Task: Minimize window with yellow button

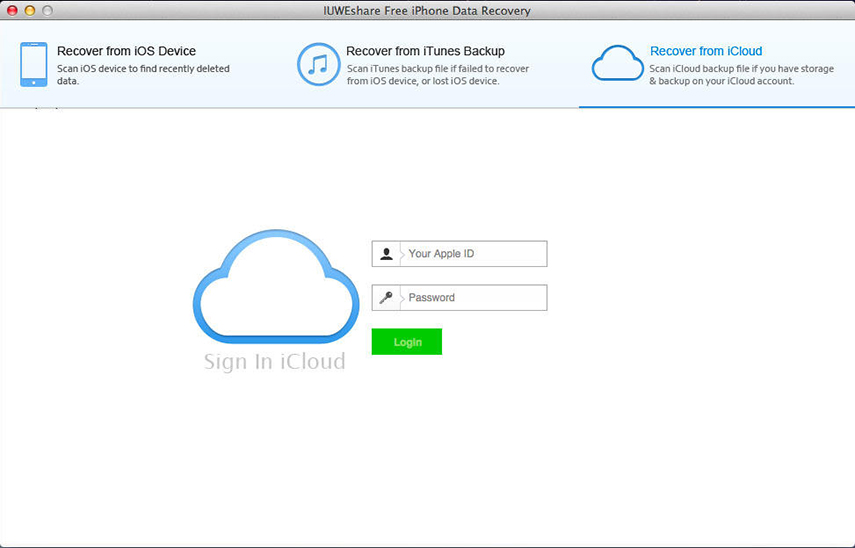Action: (x=30, y=10)
